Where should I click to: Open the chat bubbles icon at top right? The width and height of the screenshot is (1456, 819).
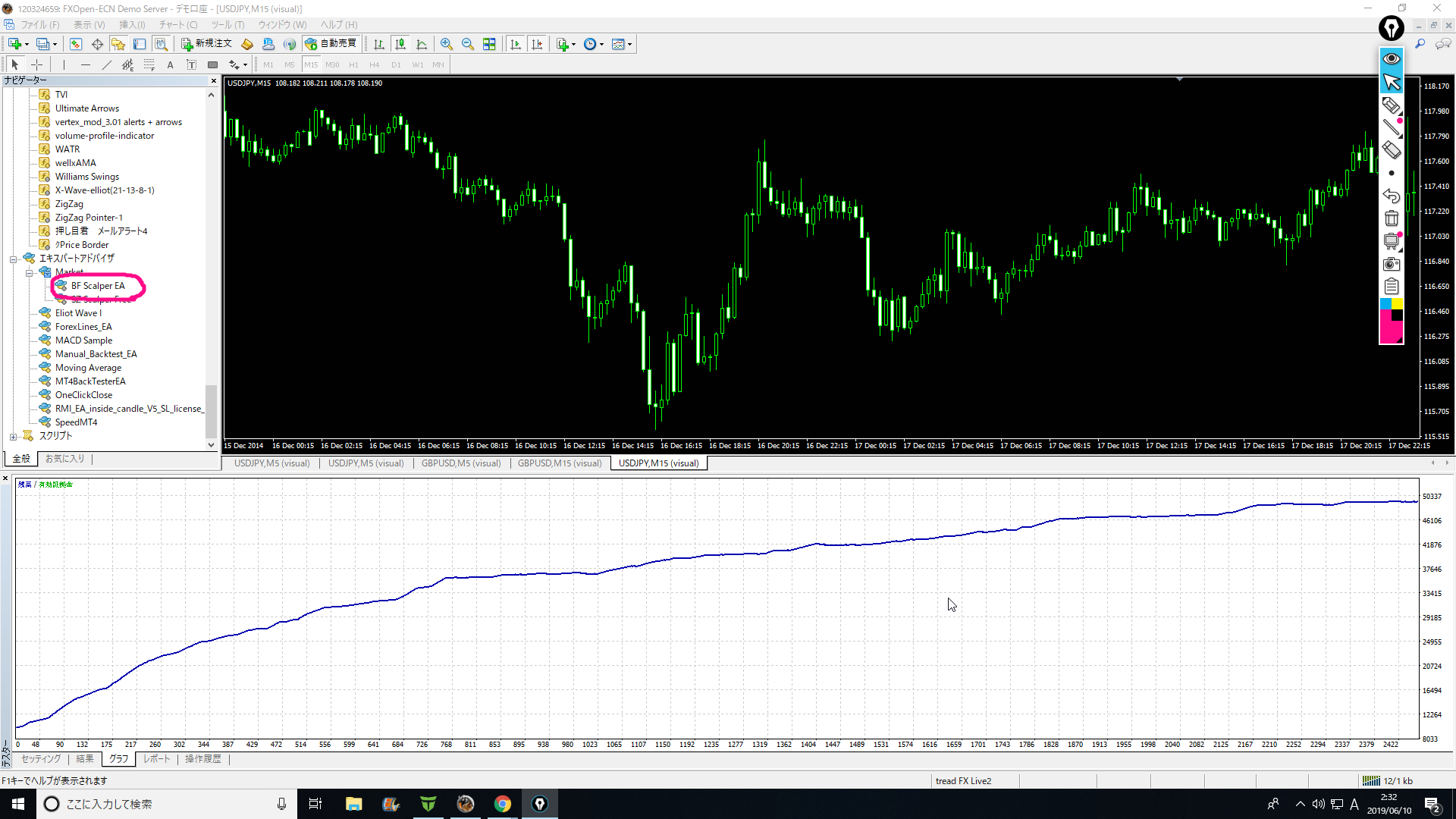click(1443, 44)
